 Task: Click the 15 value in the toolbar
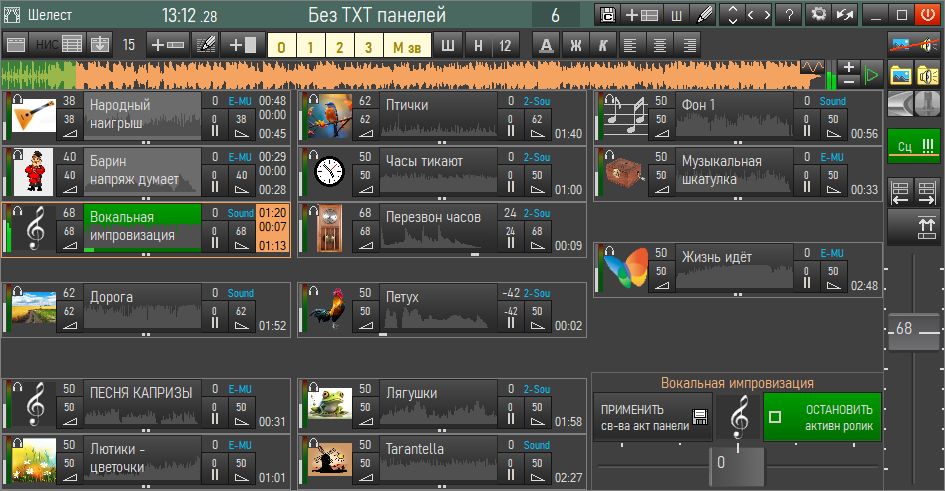coord(129,45)
